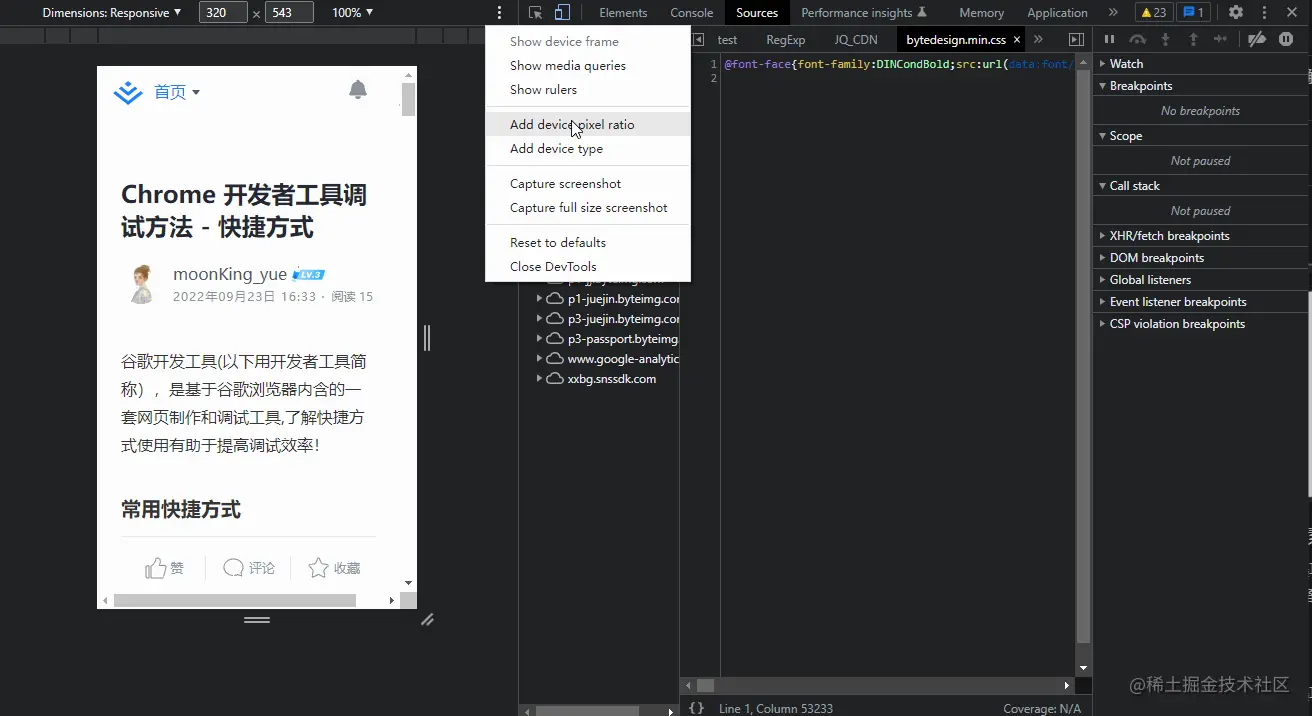Switch to the Memory tab
Viewport: 1312px width, 716px height.
tap(982, 13)
